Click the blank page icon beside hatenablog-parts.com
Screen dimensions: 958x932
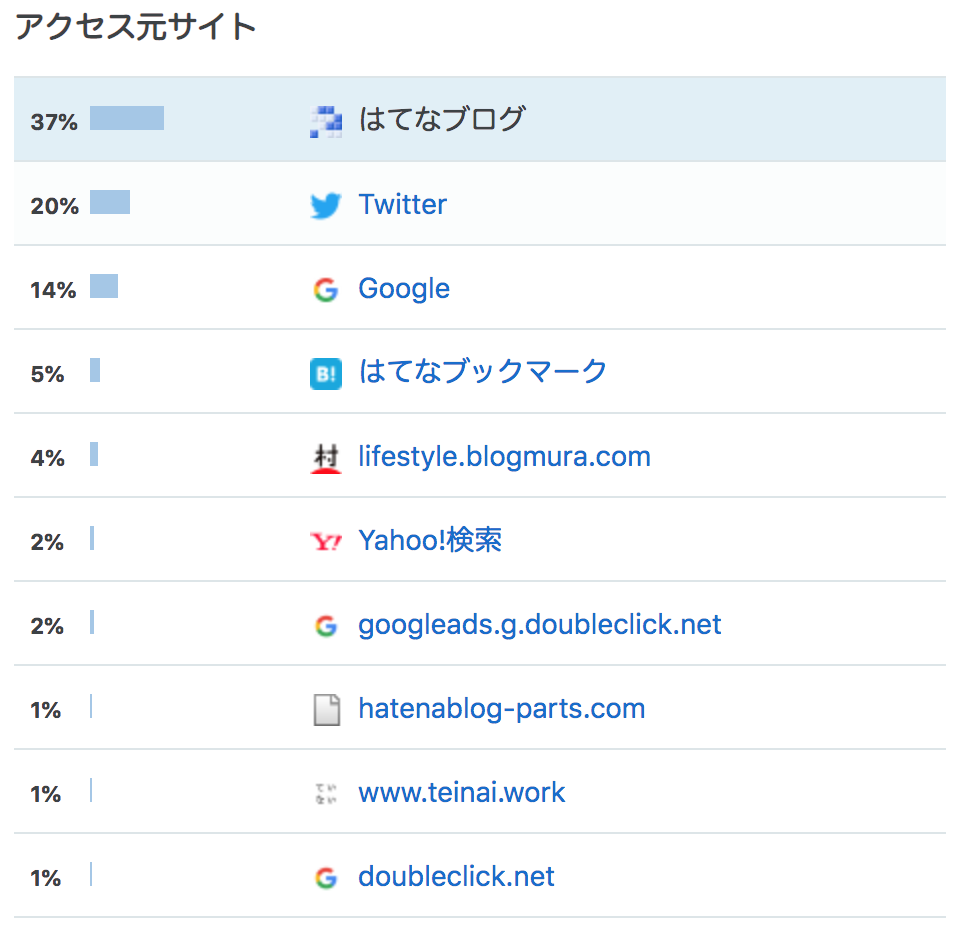(327, 710)
